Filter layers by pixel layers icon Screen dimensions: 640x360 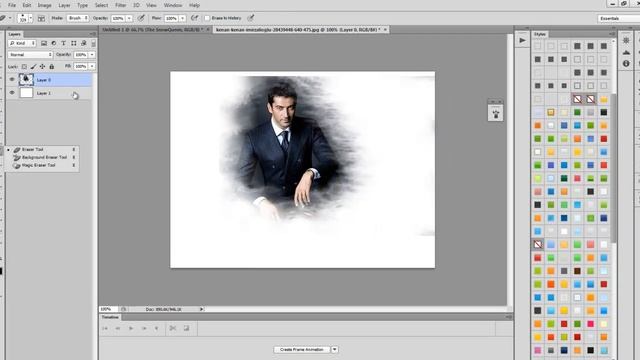[44, 43]
